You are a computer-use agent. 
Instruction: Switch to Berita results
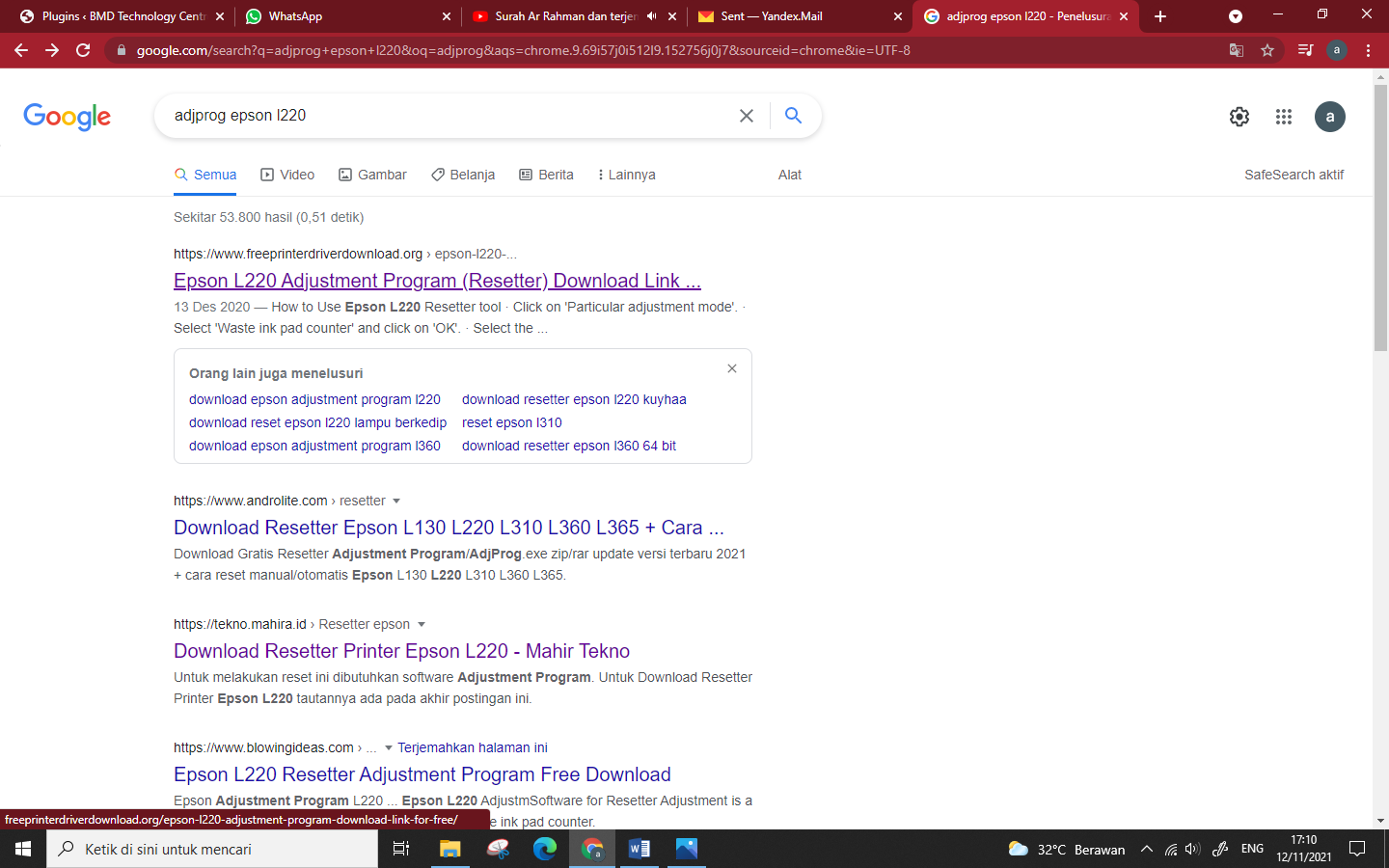(546, 175)
